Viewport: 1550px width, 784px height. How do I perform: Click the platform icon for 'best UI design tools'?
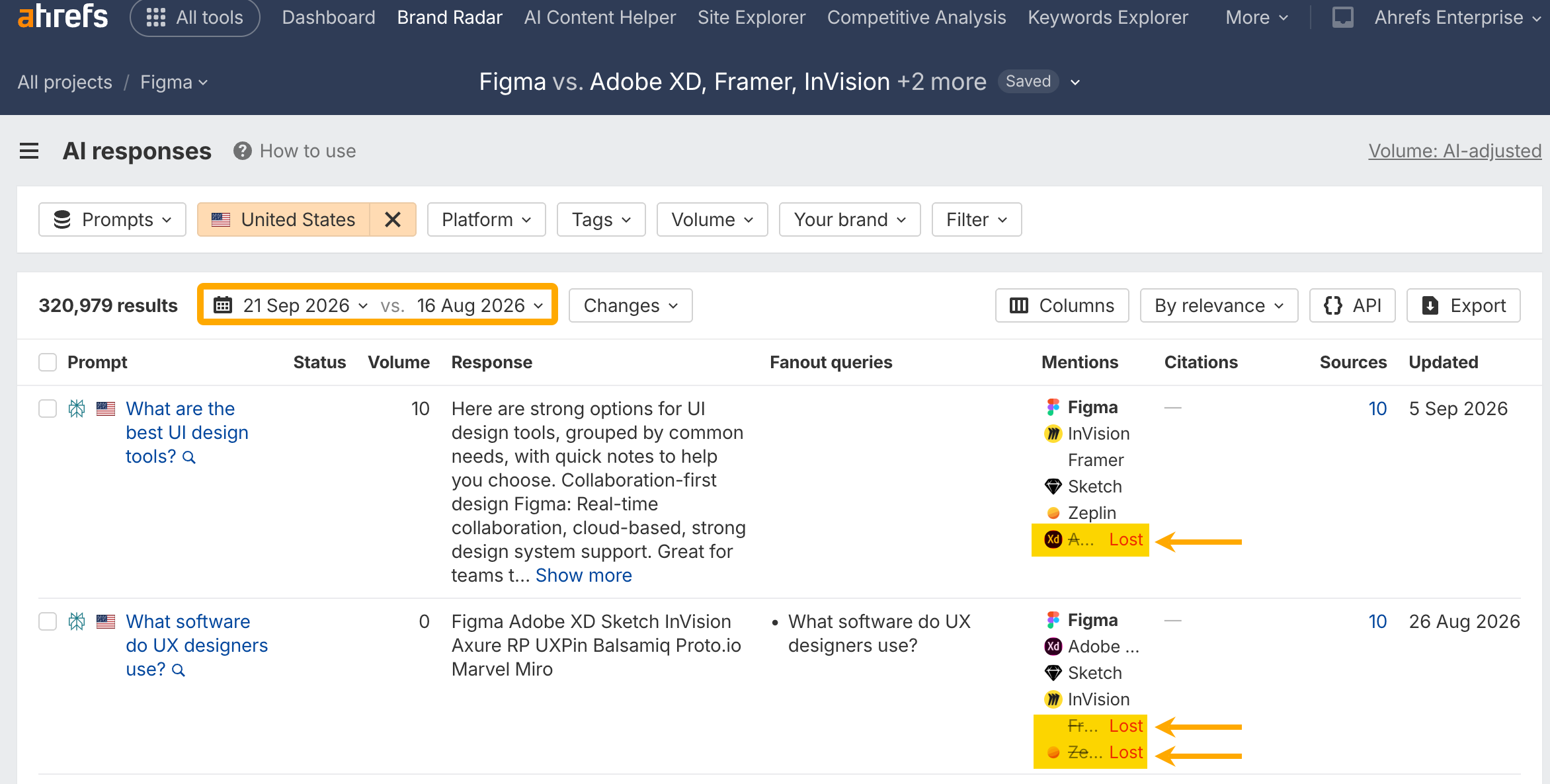pyautogui.click(x=77, y=409)
